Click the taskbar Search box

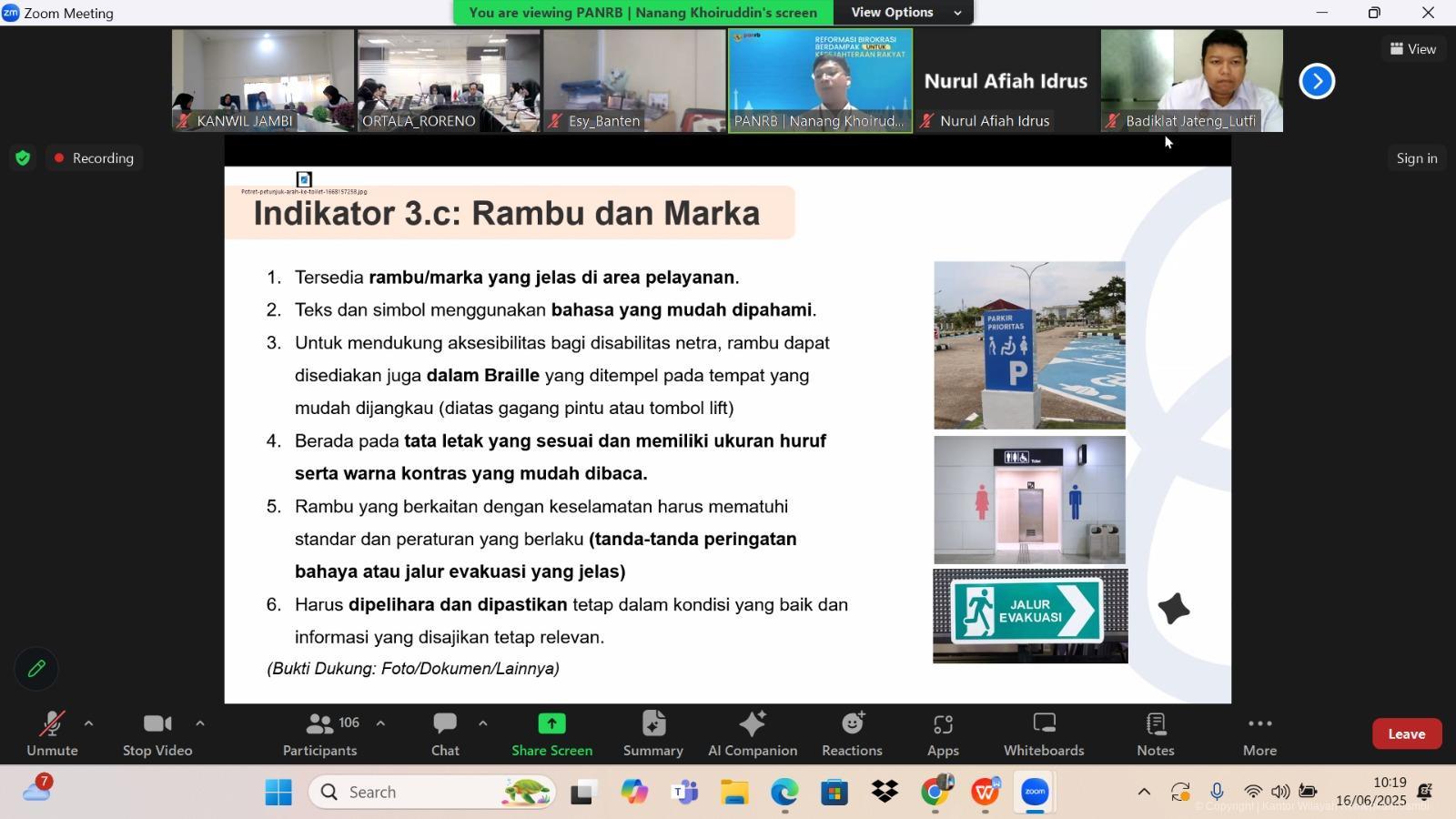[x=432, y=793]
